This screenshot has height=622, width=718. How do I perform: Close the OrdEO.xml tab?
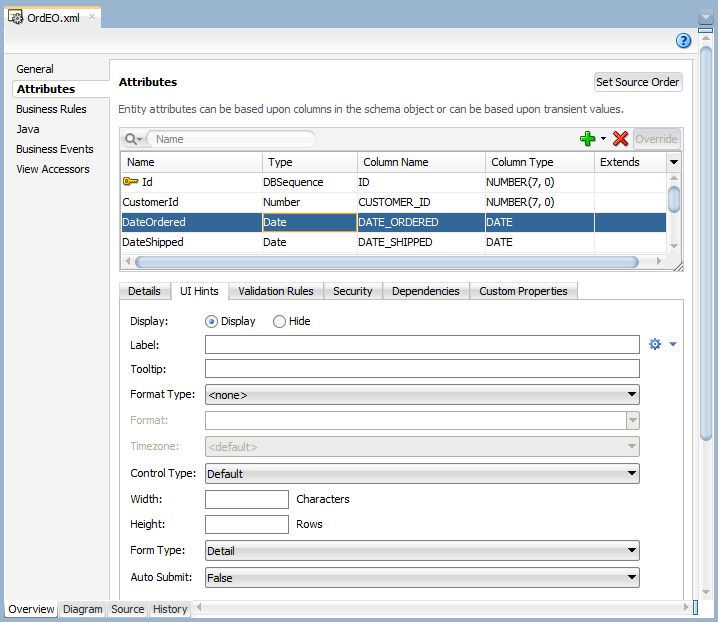pyautogui.click(x=92, y=17)
